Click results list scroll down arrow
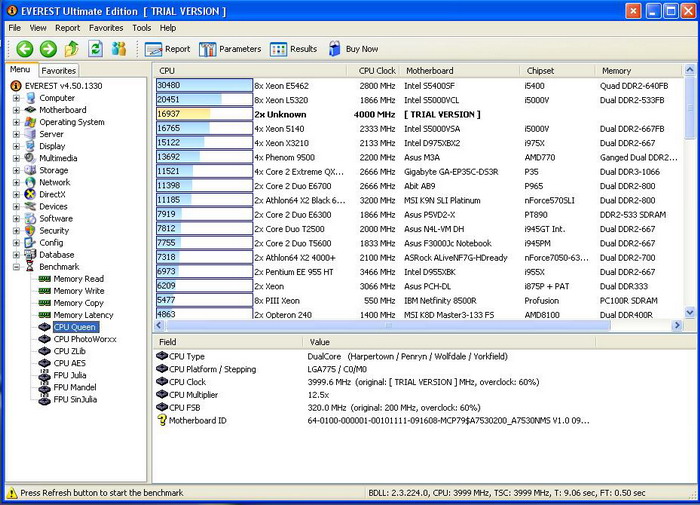700x505 pixels. 690,313
